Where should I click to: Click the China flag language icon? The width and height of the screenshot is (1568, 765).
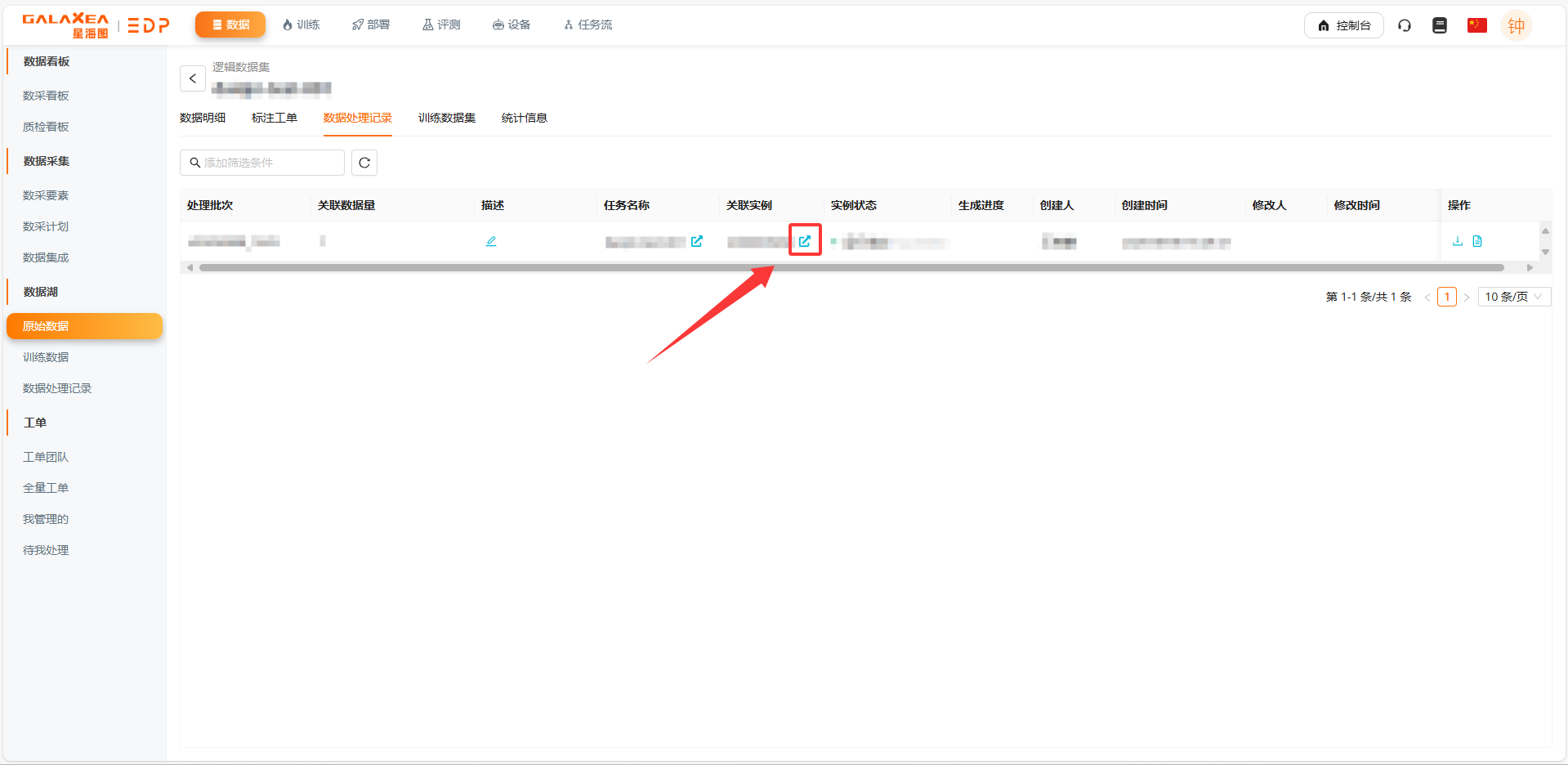click(1476, 25)
